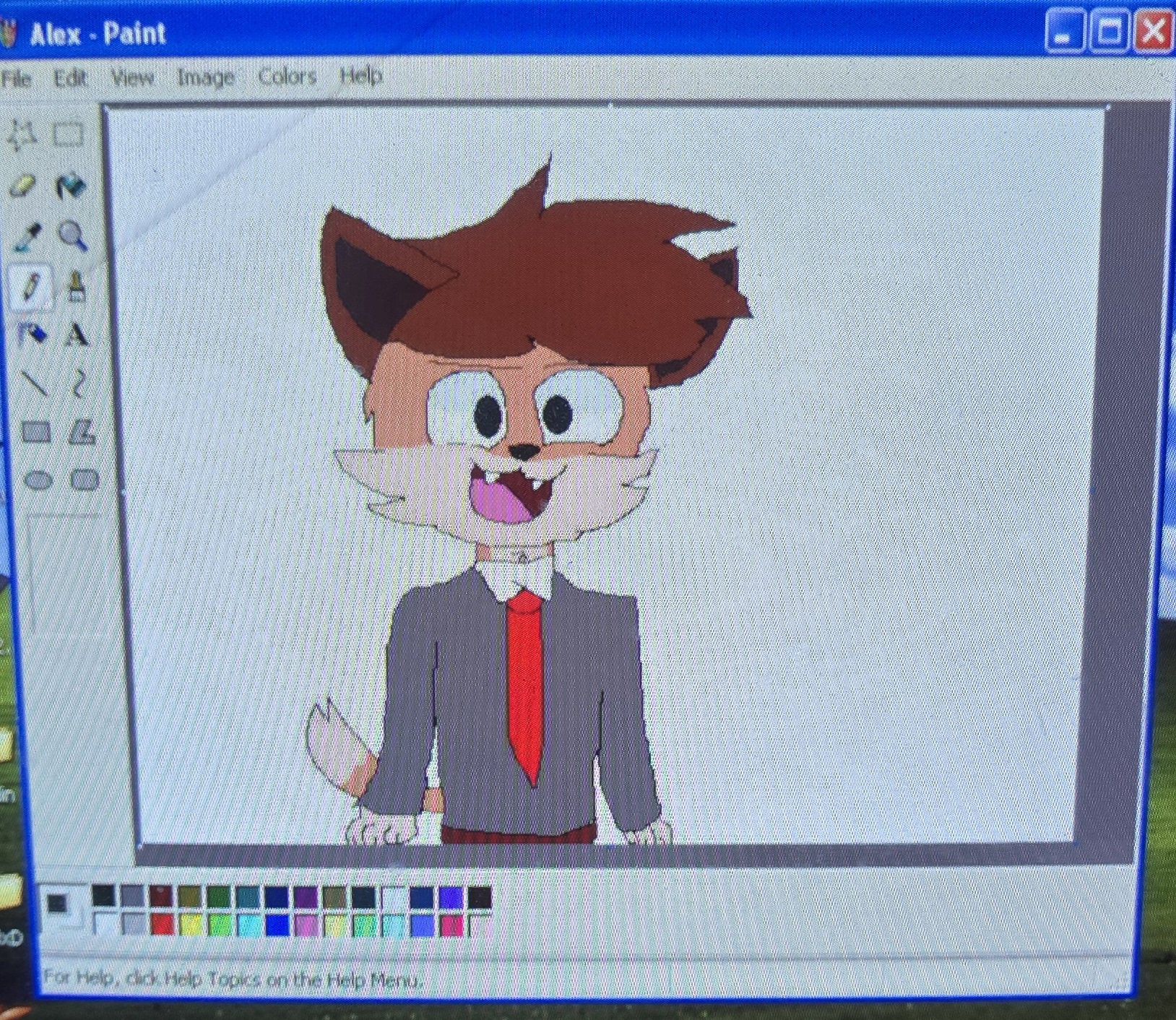Select the Curve tool

tap(79, 384)
